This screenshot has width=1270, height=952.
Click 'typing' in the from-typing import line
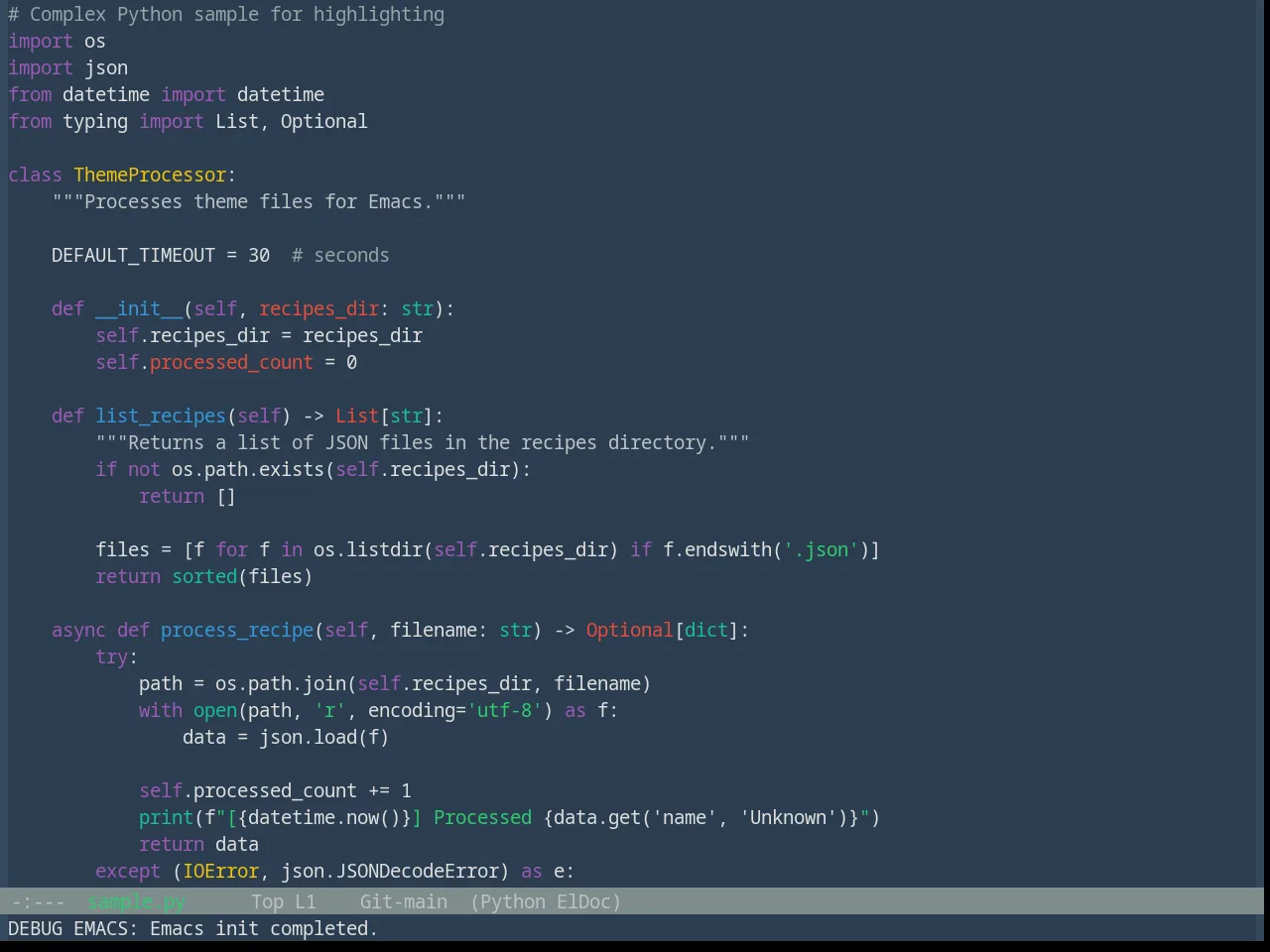point(95,122)
